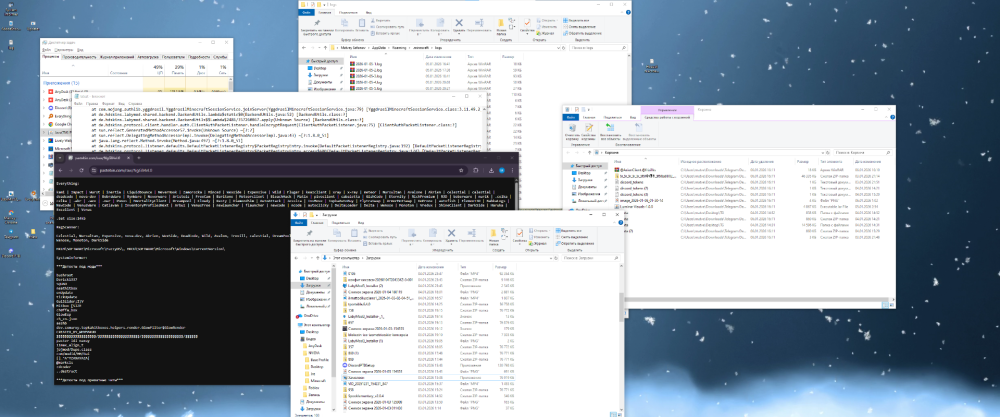Open new tab in Chrome

[x=139, y=158]
